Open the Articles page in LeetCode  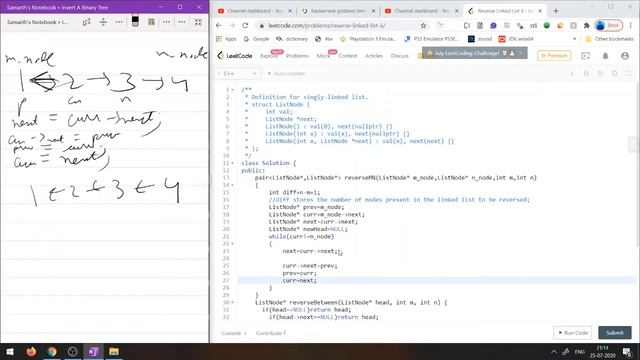click(x=373, y=56)
